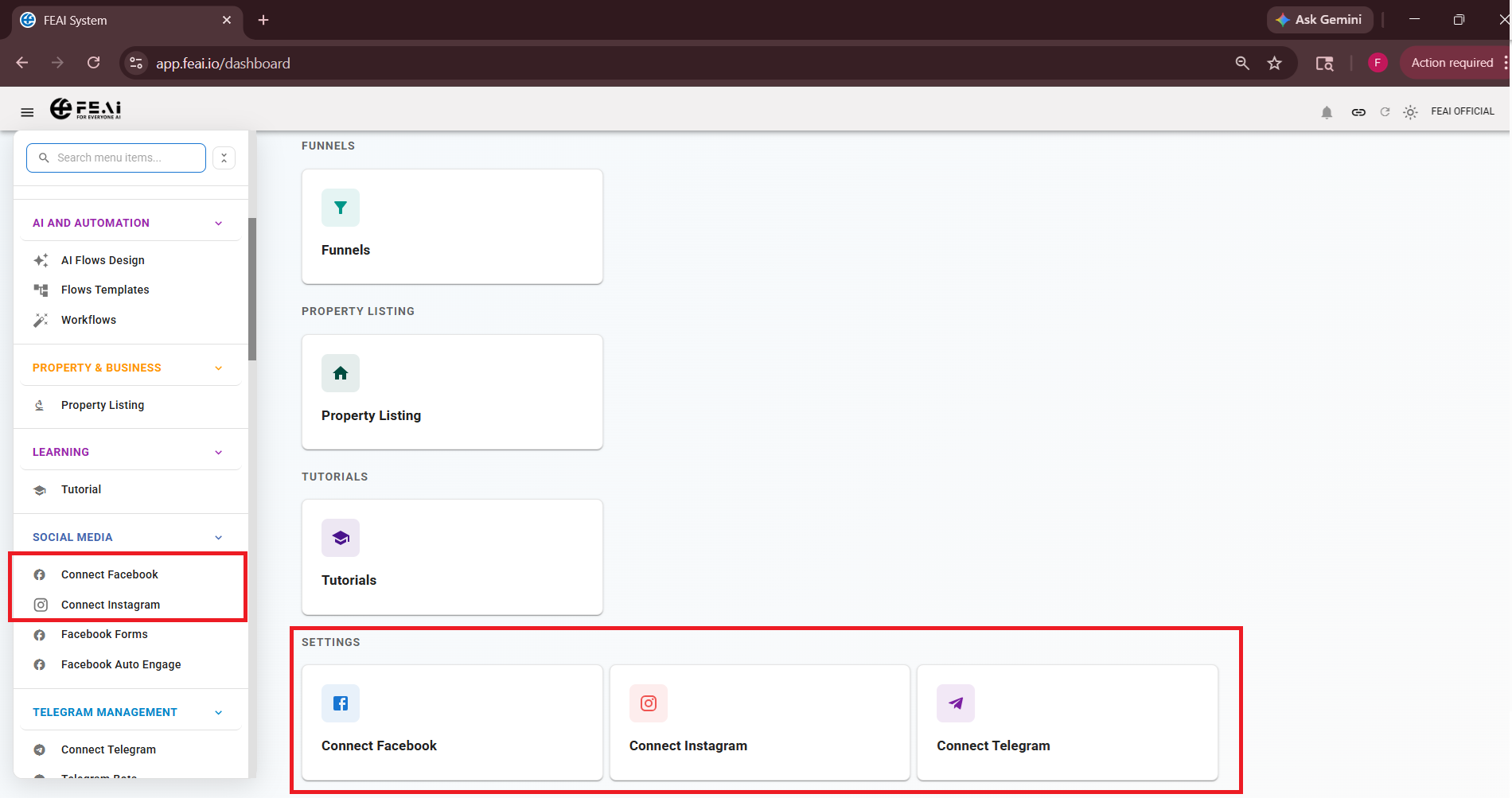1512x798 pixels.
Task: Click the browser back arrow
Action: point(22,63)
